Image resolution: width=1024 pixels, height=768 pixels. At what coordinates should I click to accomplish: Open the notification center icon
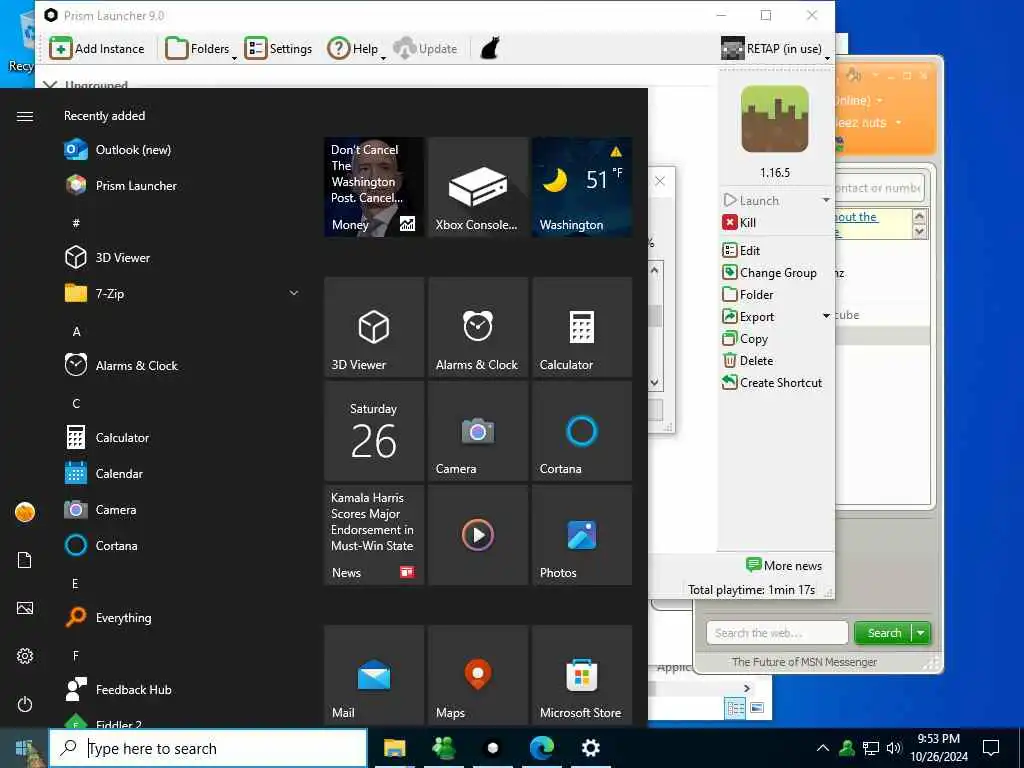[991, 748]
